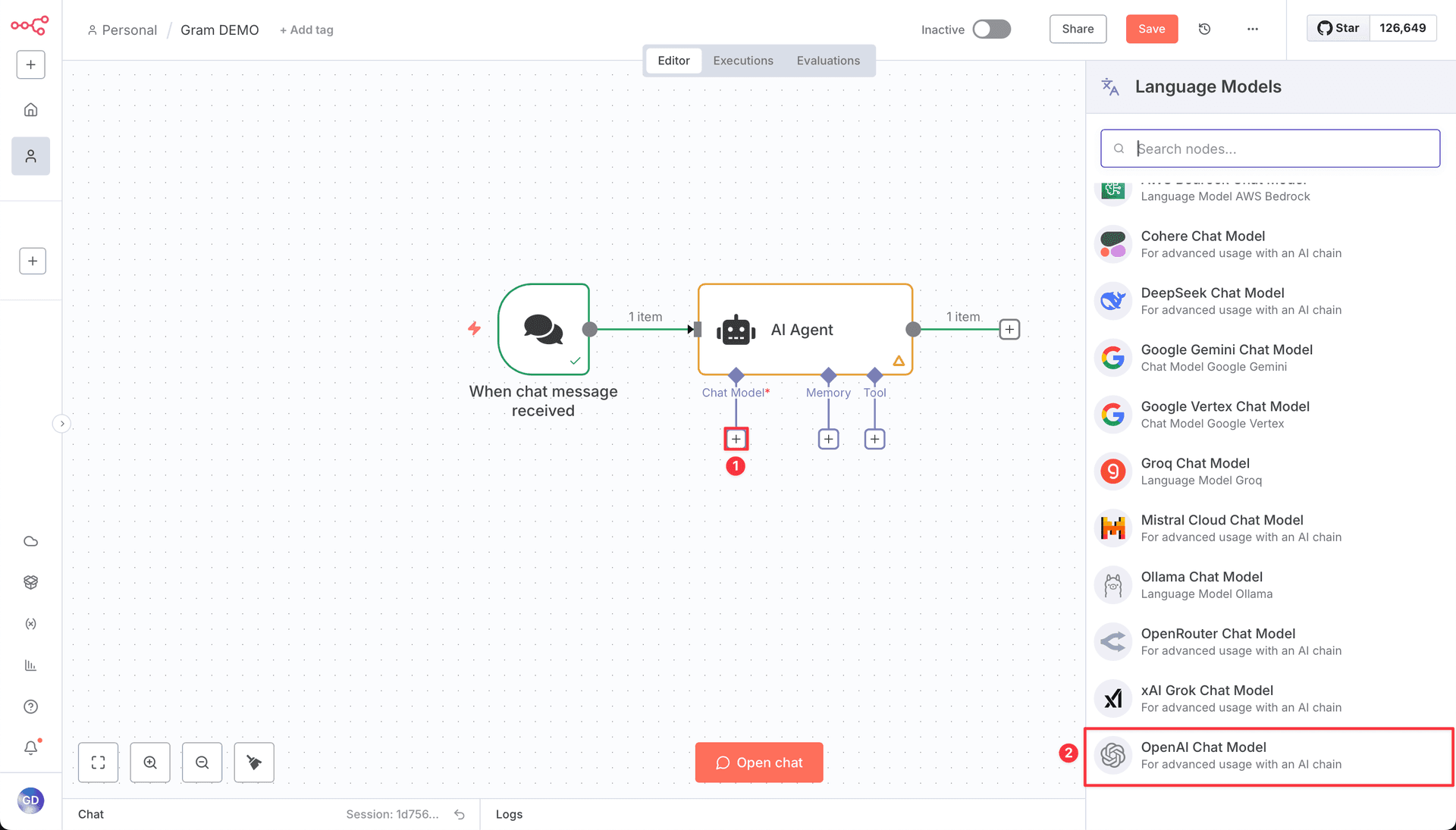Image resolution: width=1456 pixels, height=830 pixels.
Task: Select the OpenAI Chat Model entry
Action: [1268, 755]
